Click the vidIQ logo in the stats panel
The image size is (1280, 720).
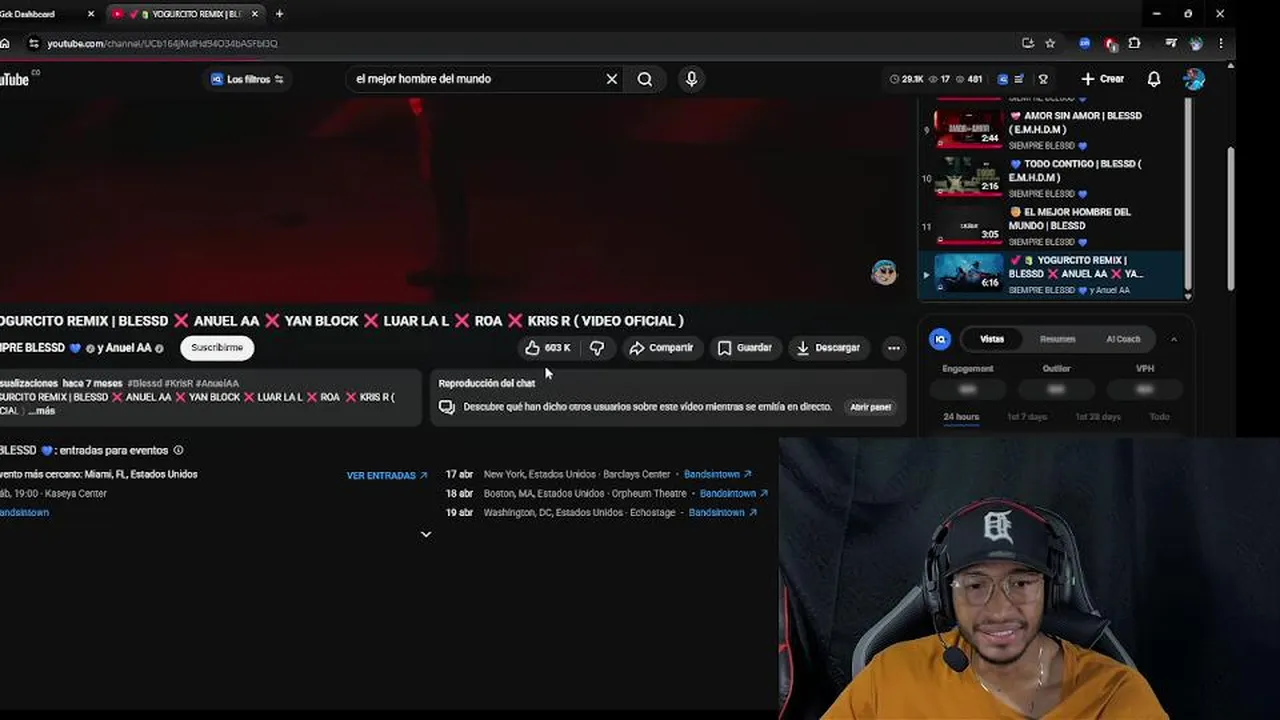tap(940, 339)
